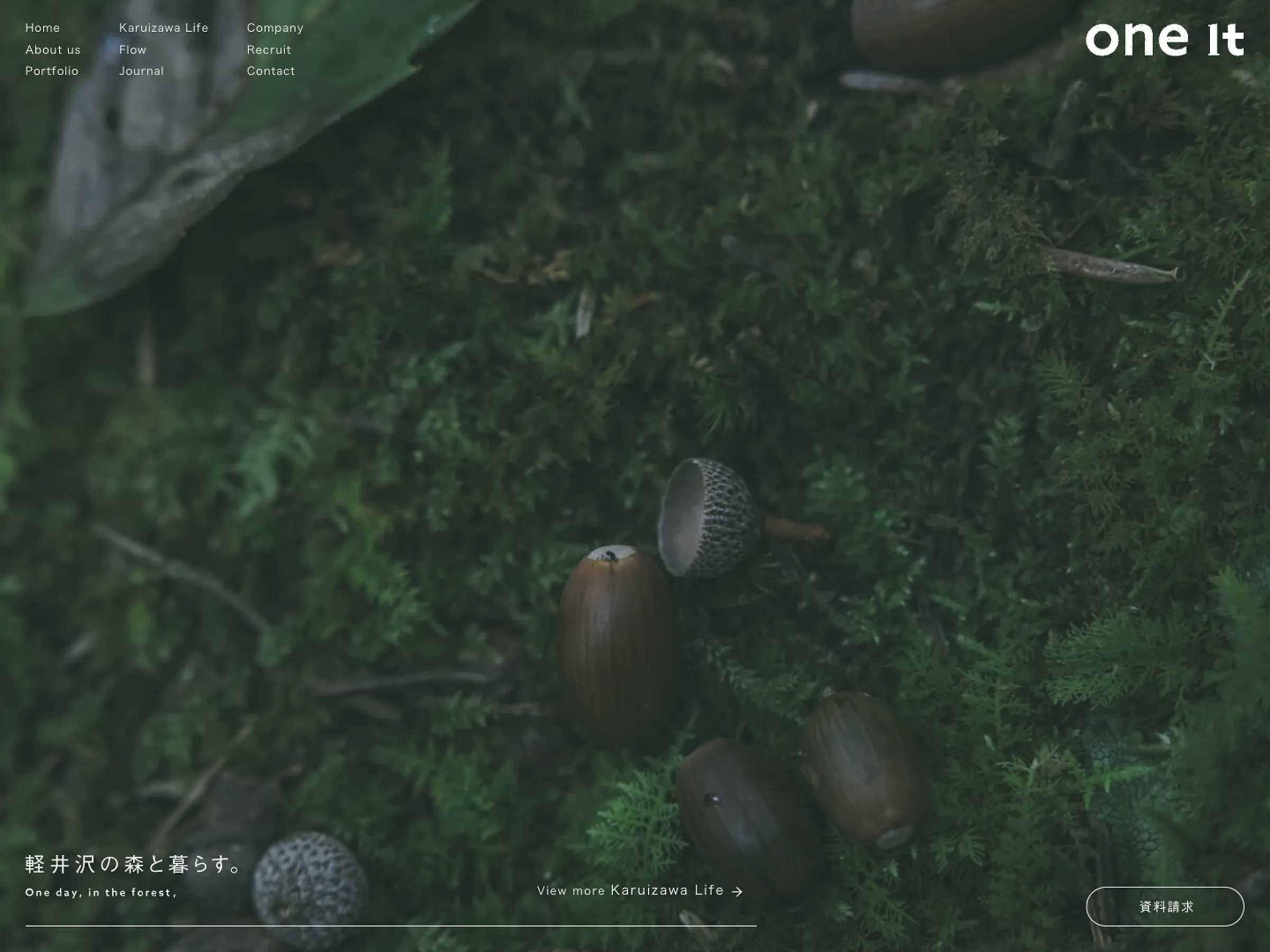Click the 'One day, in the forest,' caption
Image resolution: width=1270 pixels, height=952 pixels.
[101, 892]
